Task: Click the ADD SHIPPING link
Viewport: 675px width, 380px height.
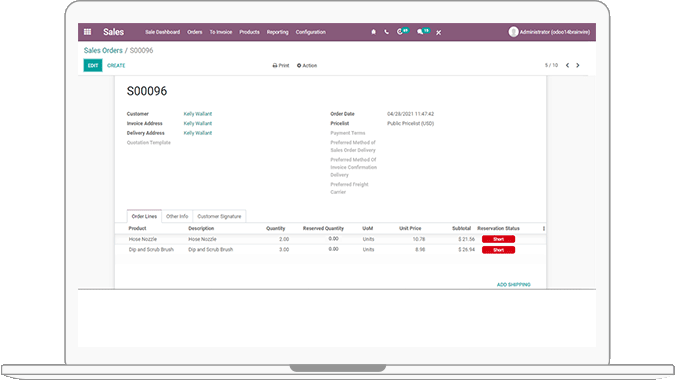Action: tap(514, 285)
